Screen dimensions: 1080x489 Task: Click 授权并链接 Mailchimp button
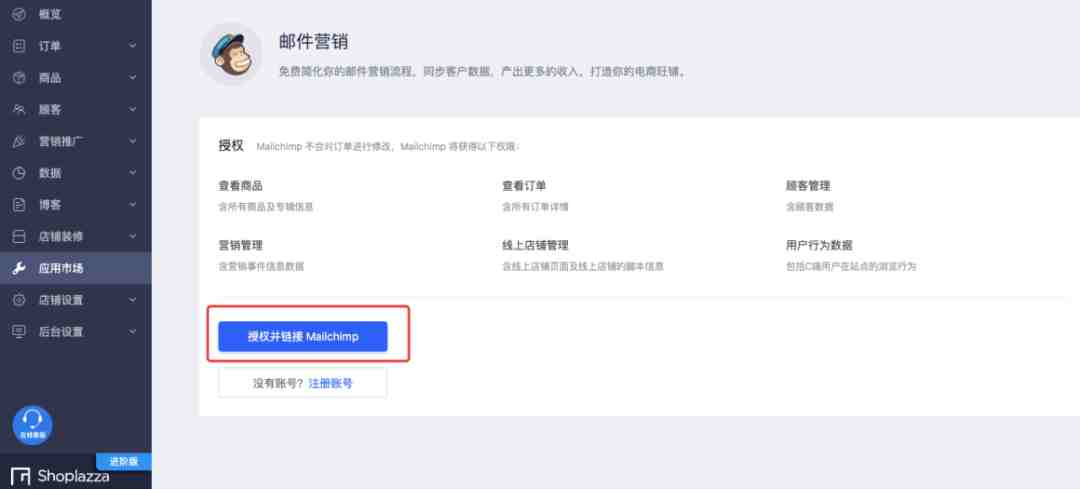coord(303,337)
